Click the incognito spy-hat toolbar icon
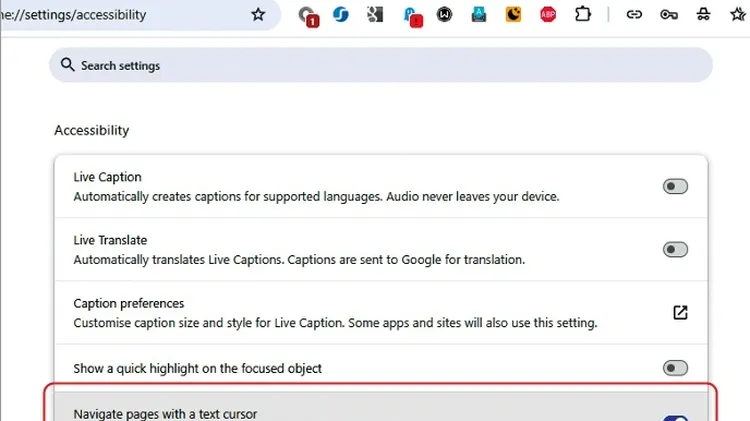Screen dimensions: 750x421 pos(704,15)
